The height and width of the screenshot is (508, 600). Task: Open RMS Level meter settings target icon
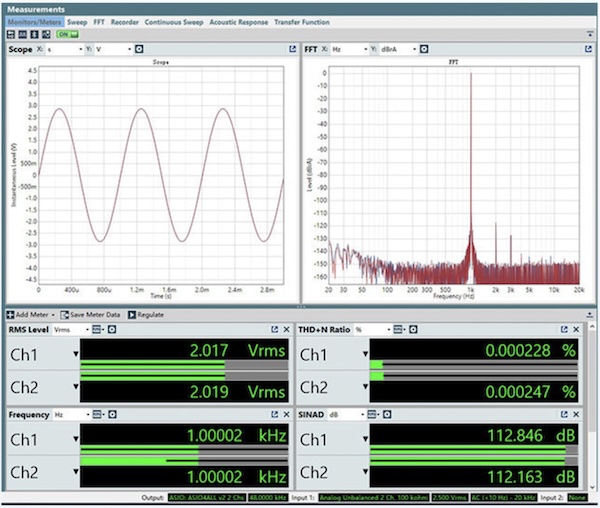[x=112, y=329]
